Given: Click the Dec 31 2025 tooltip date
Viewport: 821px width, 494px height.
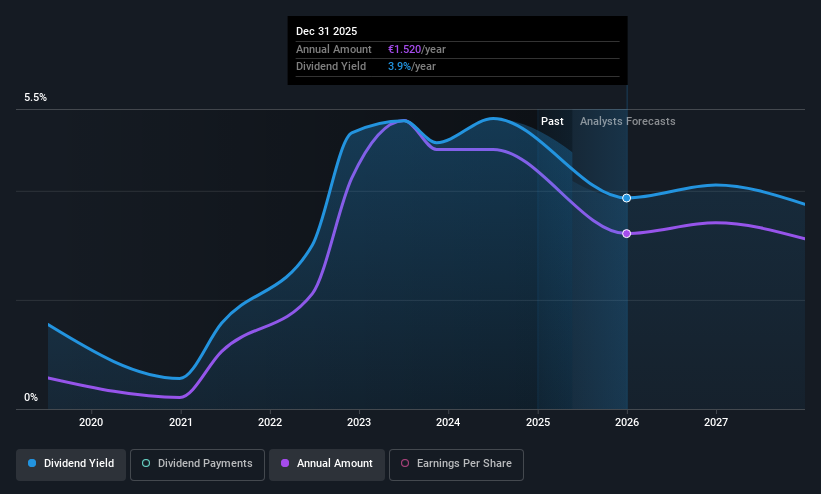Looking at the screenshot, I should pyautogui.click(x=327, y=31).
